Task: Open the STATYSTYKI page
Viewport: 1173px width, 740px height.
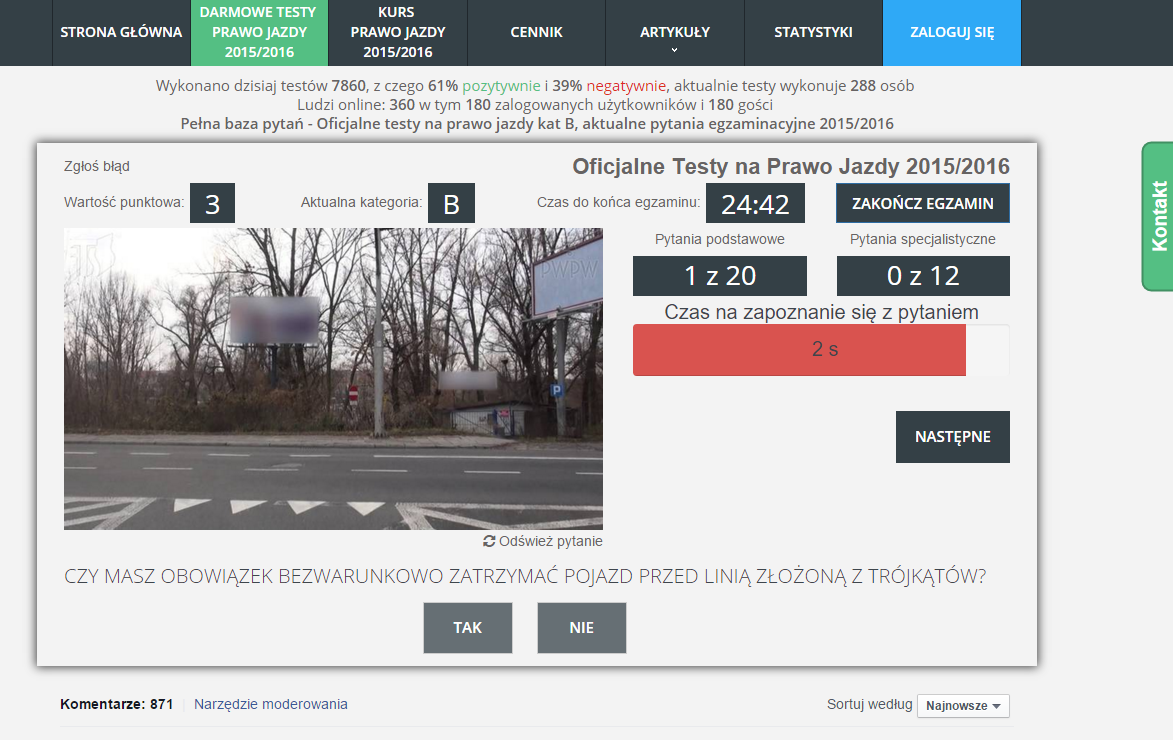Action: pos(813,33)
